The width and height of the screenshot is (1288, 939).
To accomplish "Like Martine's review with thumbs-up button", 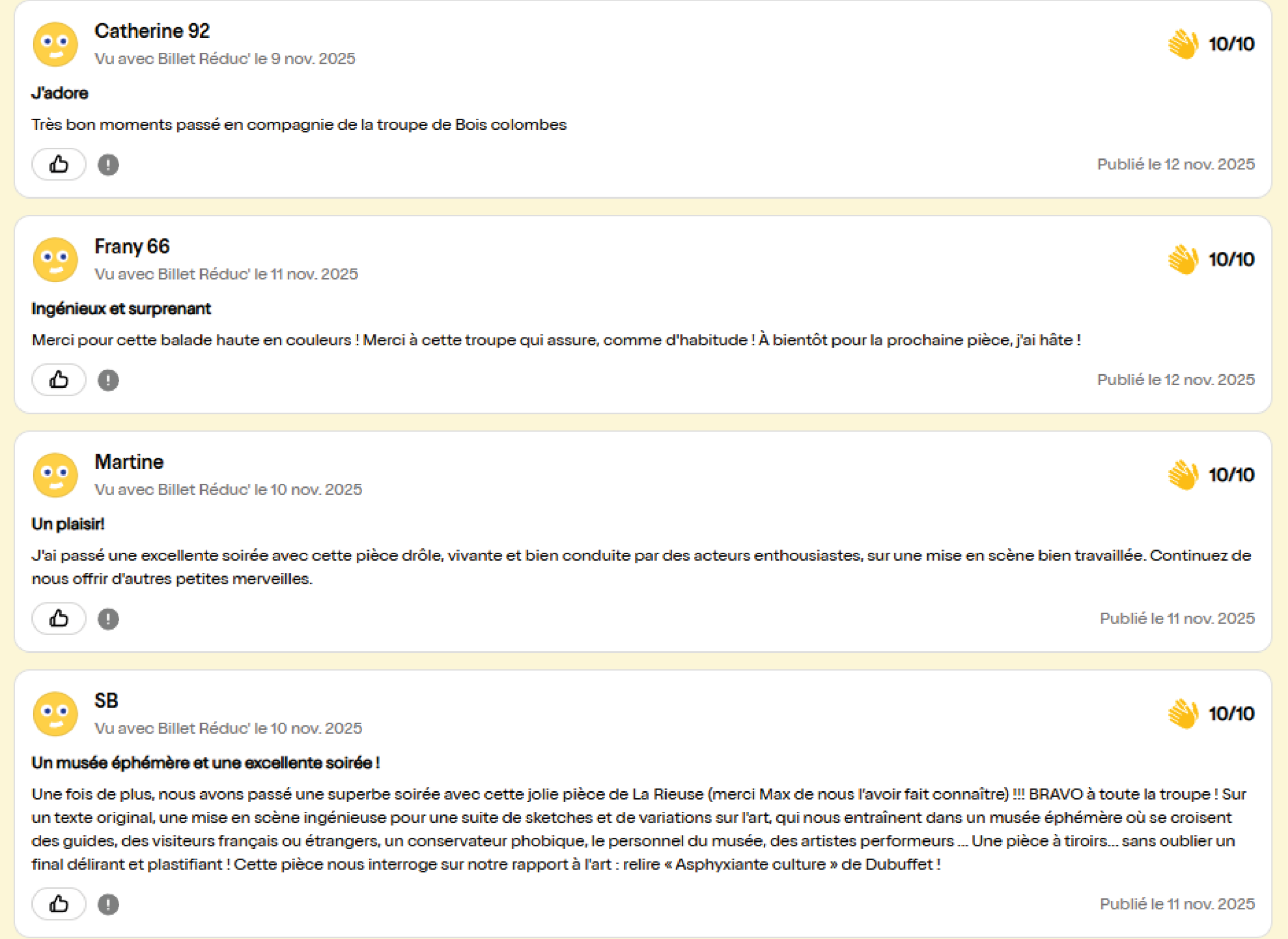I will tap(58, 619).
